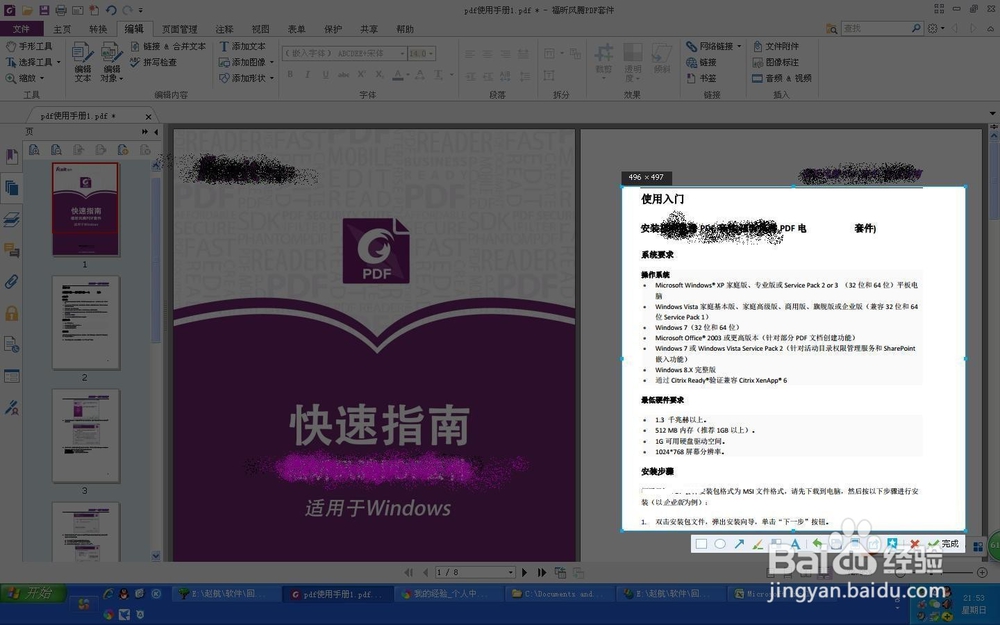Switch to the 转换 ribbon tab

pos(98,29)
